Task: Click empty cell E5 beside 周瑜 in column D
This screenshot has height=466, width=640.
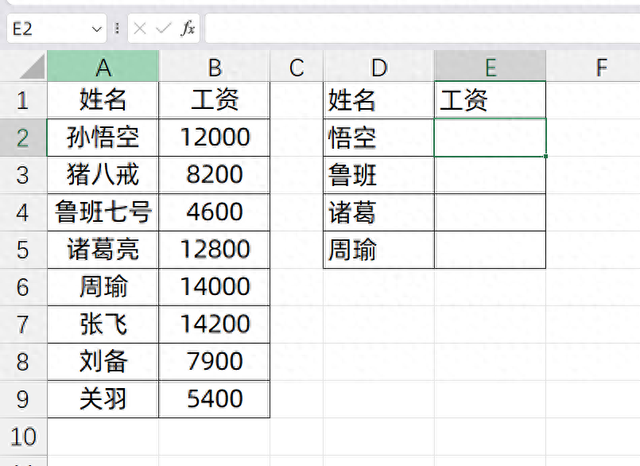Action: pyautogui.click(x=490, y=250)
